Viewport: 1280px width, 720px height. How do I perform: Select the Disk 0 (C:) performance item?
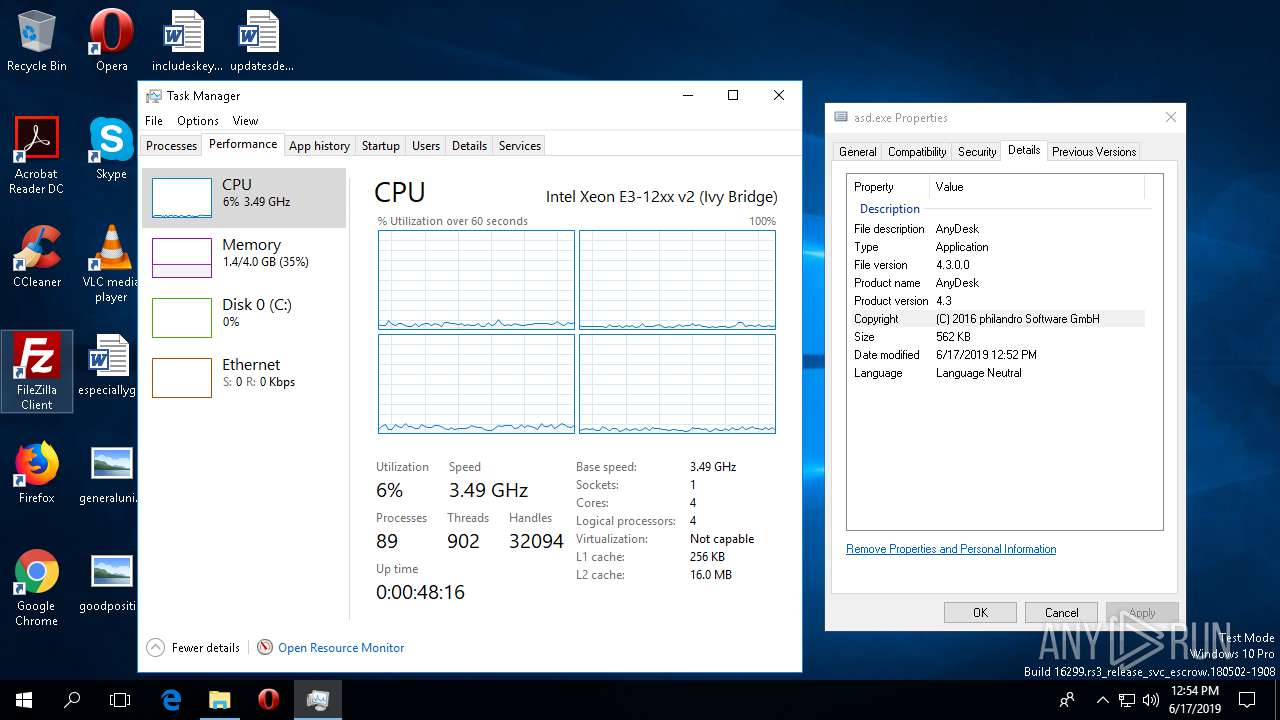tap(244, 318)
